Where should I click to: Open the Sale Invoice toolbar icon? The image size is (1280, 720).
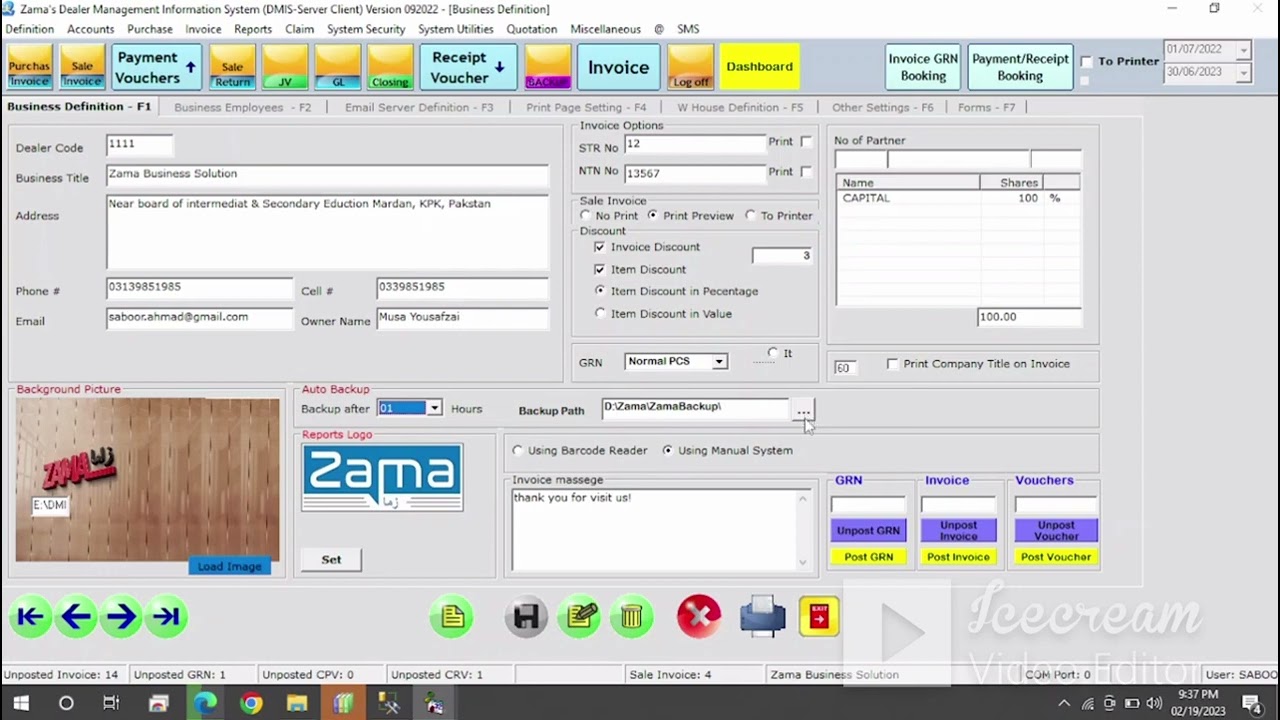82,67
